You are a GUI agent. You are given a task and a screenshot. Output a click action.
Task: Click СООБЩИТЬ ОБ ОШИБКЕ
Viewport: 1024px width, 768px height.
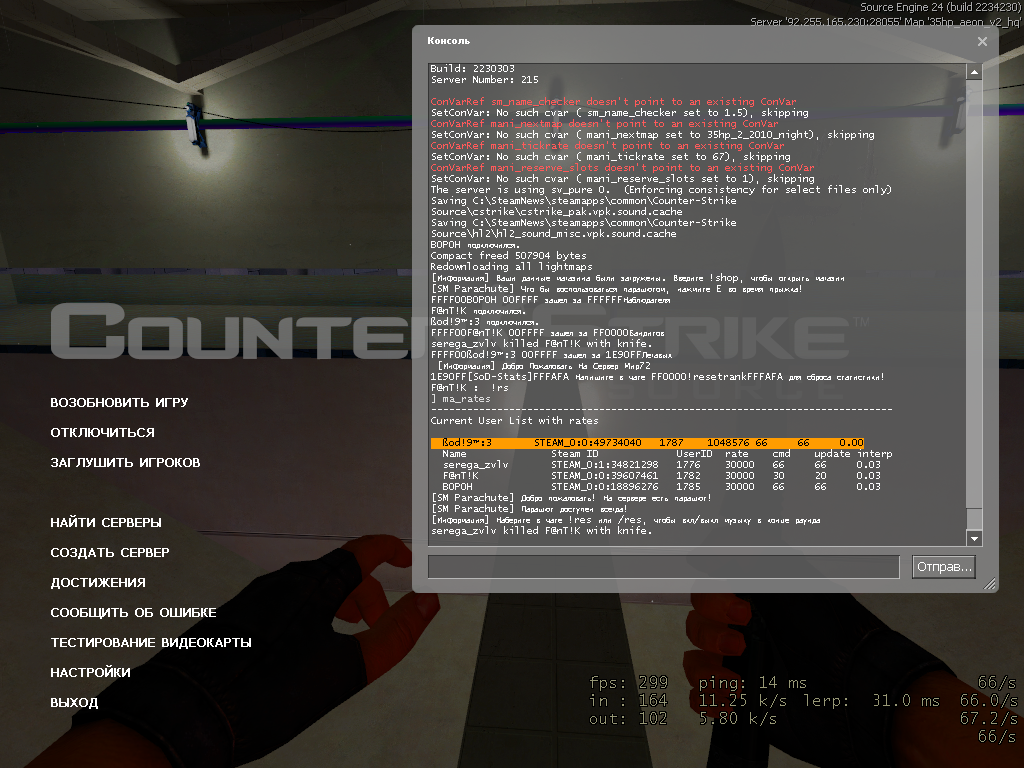133,613
